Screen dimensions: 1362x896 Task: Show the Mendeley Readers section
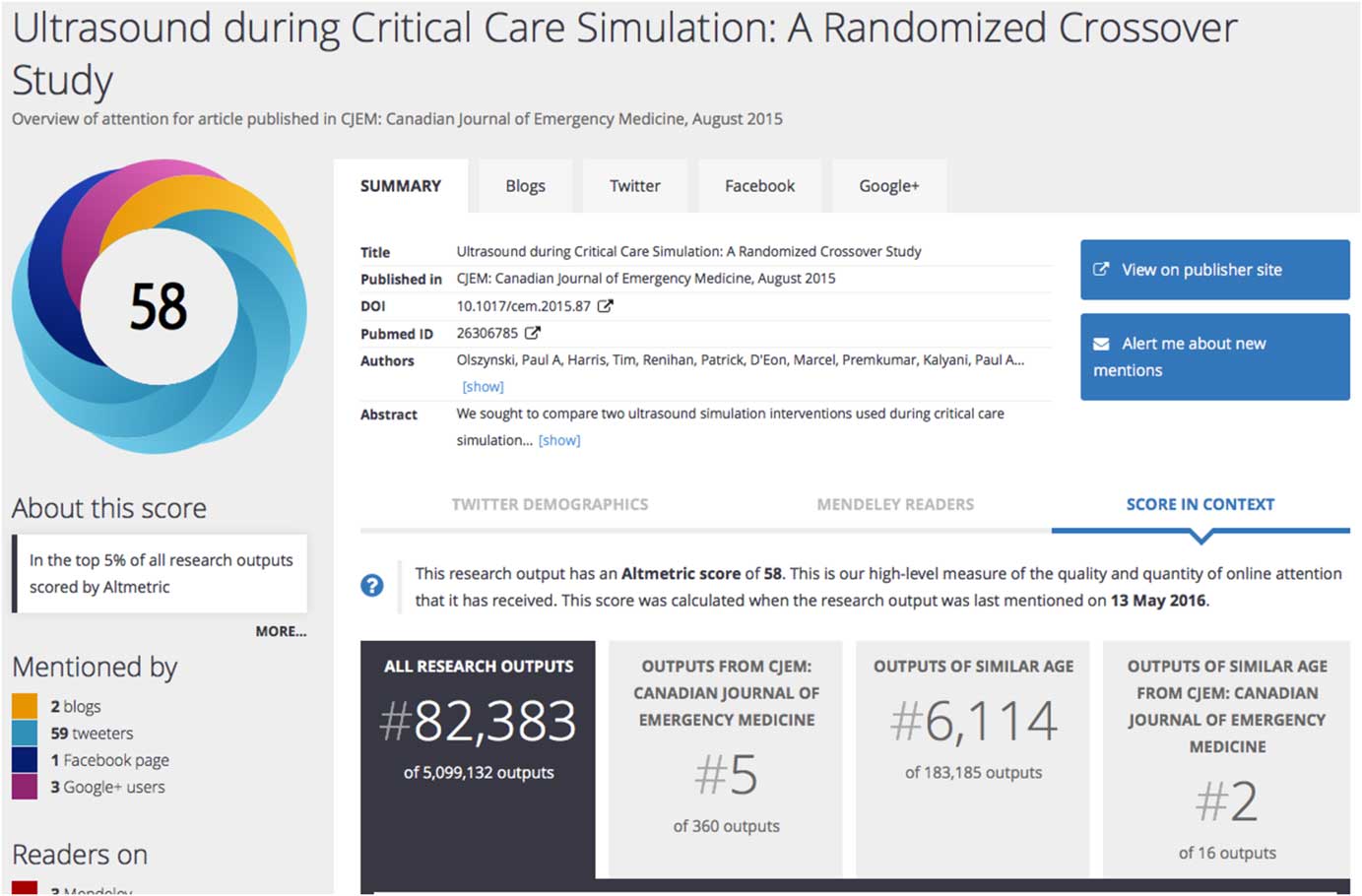pyautogui.click(x=895, y=504)
